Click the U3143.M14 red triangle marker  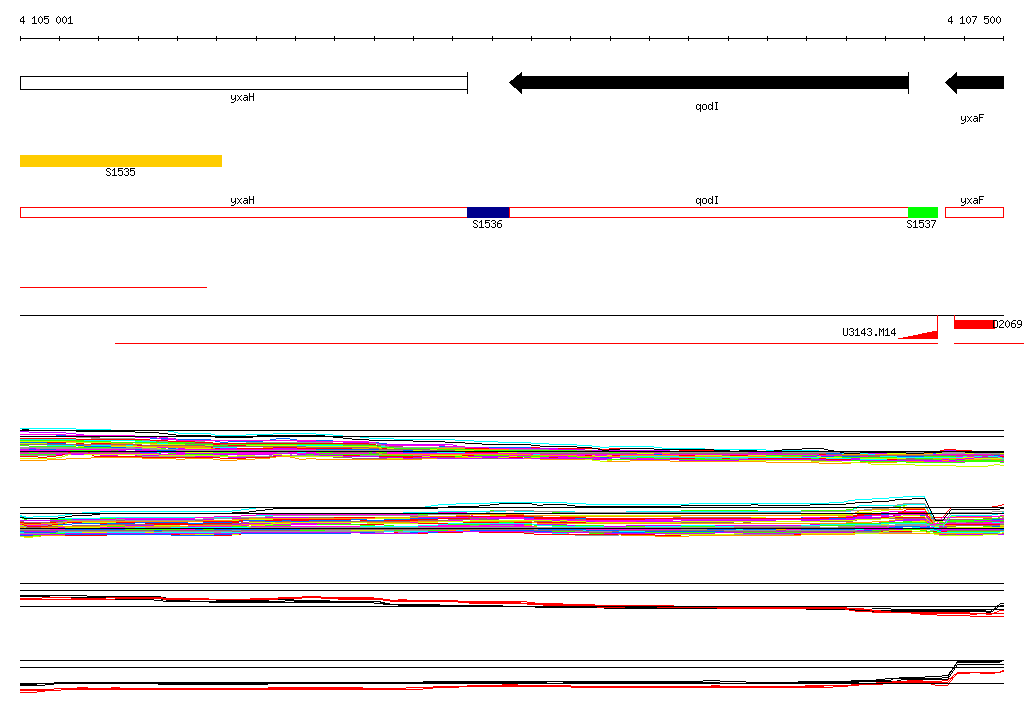pyautogui.click(x=922, y=334)
